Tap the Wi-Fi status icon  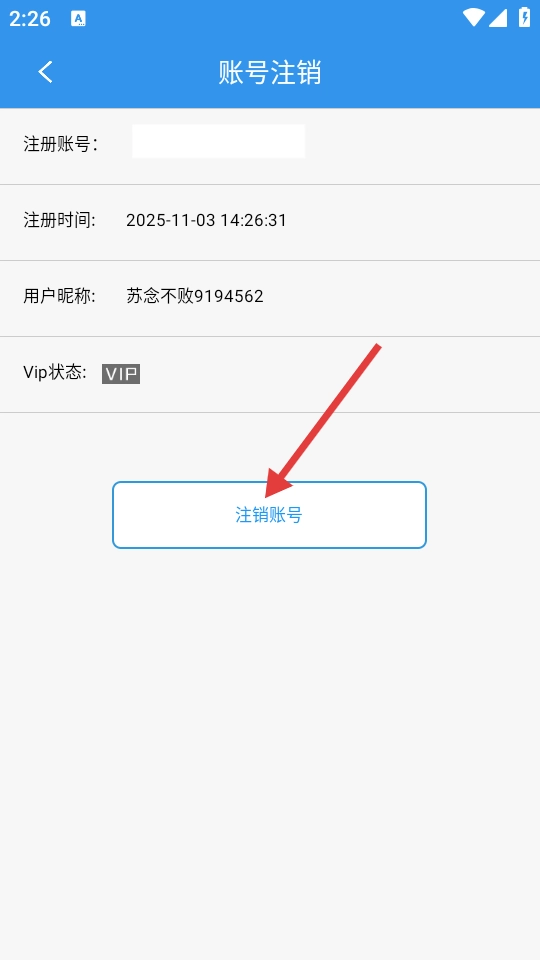pos(473,18)
